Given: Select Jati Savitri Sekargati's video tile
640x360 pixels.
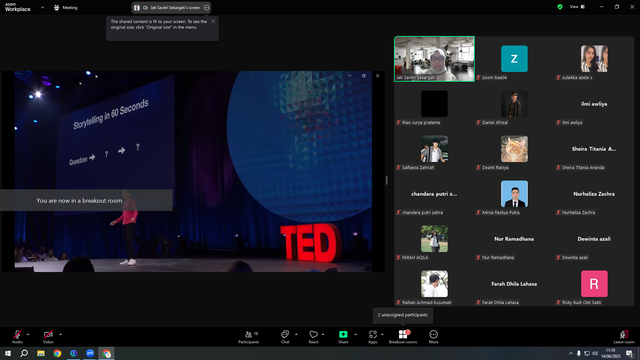Looking at the screenshot, I should 434,59.
